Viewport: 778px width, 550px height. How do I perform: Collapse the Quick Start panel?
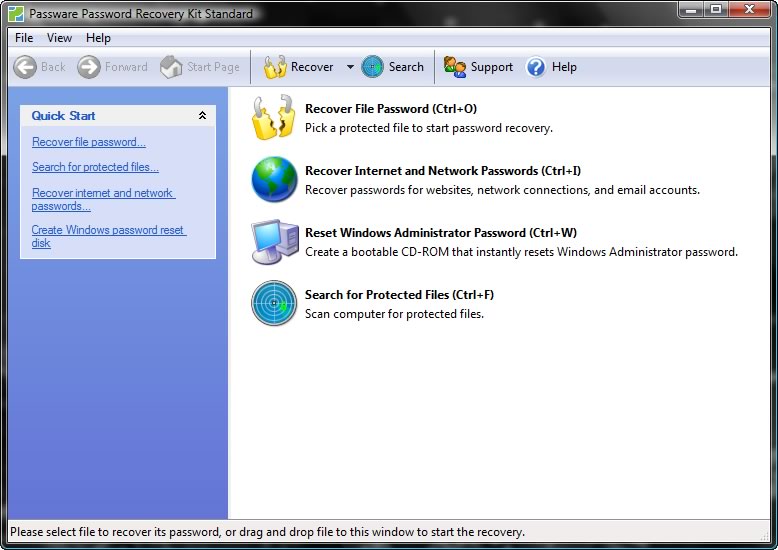(202, 116)
